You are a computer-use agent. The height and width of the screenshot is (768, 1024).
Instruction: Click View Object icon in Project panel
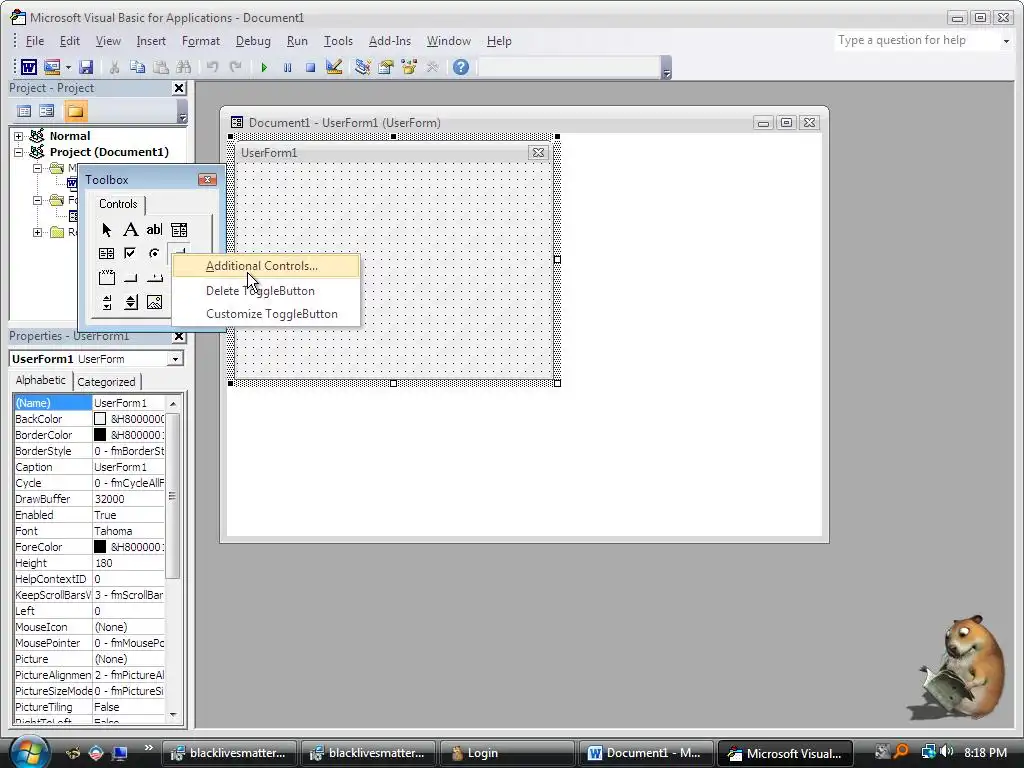pyautogui.click(x=46, y=111)
